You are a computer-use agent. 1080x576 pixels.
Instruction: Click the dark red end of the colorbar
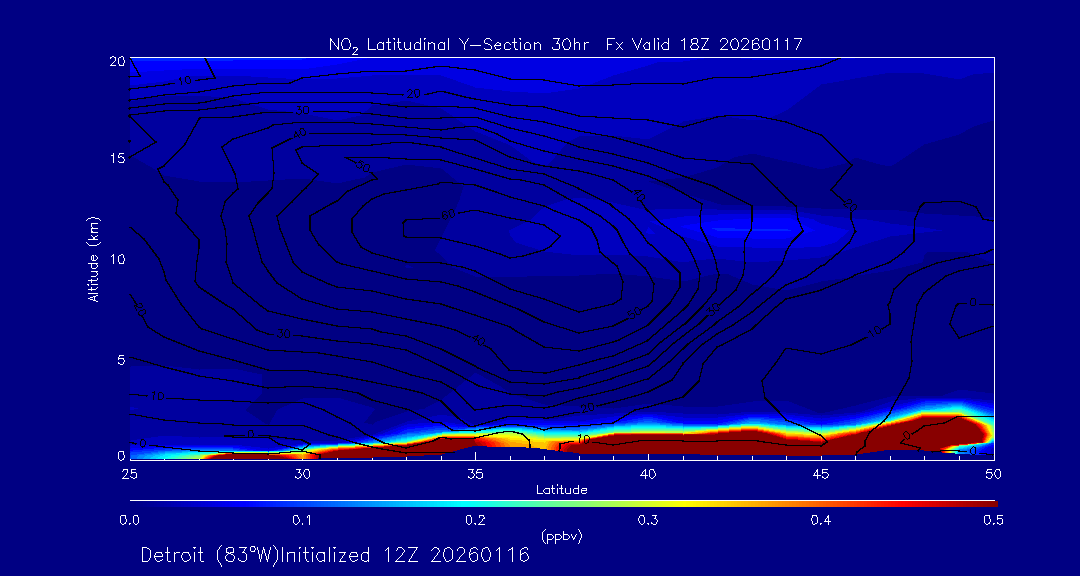coord(982,504)
